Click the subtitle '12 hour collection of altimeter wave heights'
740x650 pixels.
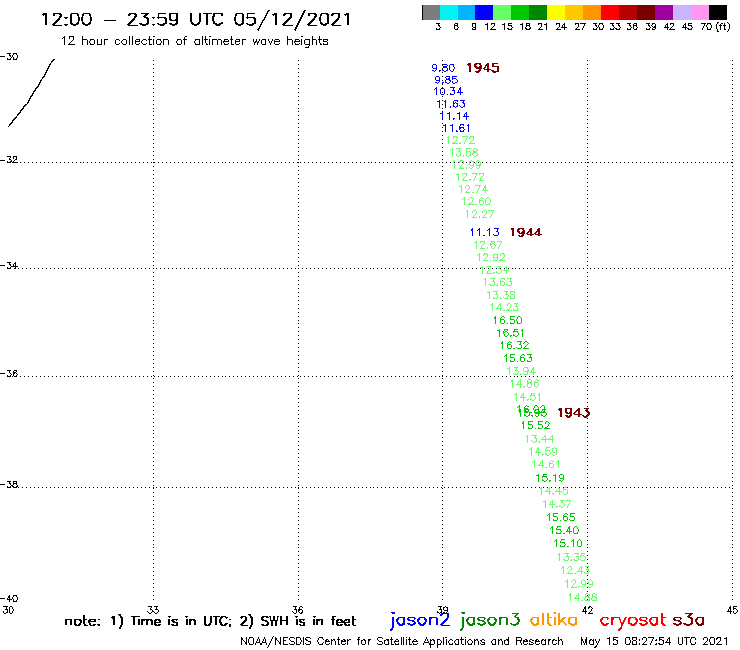[194, 42]
